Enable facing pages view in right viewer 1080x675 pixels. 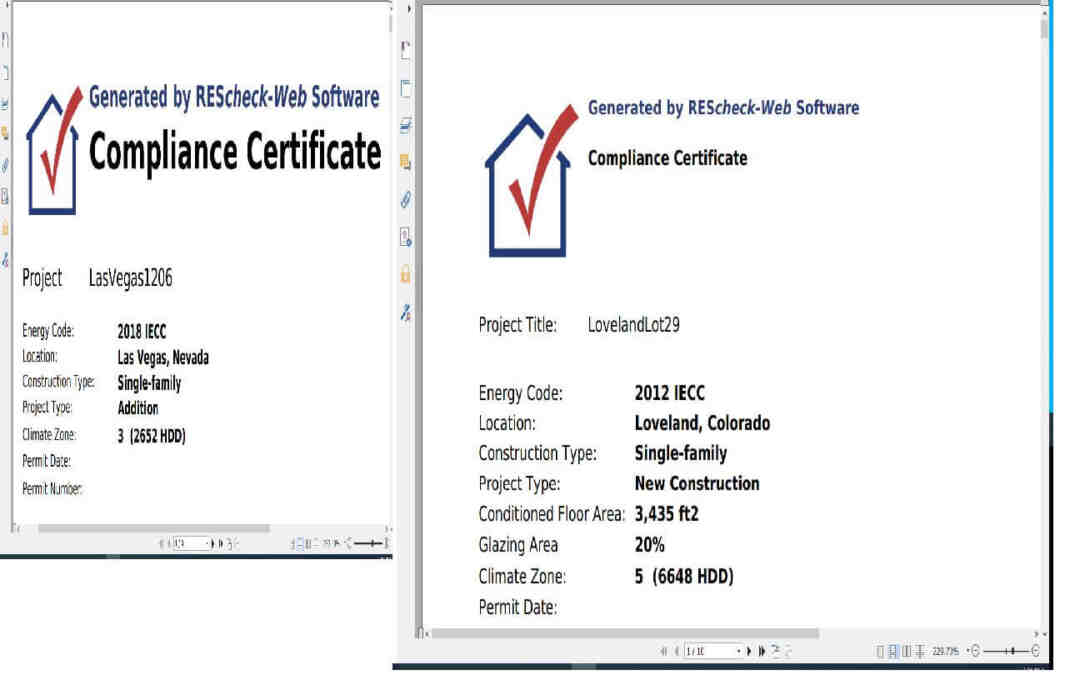tap(905, 652)
